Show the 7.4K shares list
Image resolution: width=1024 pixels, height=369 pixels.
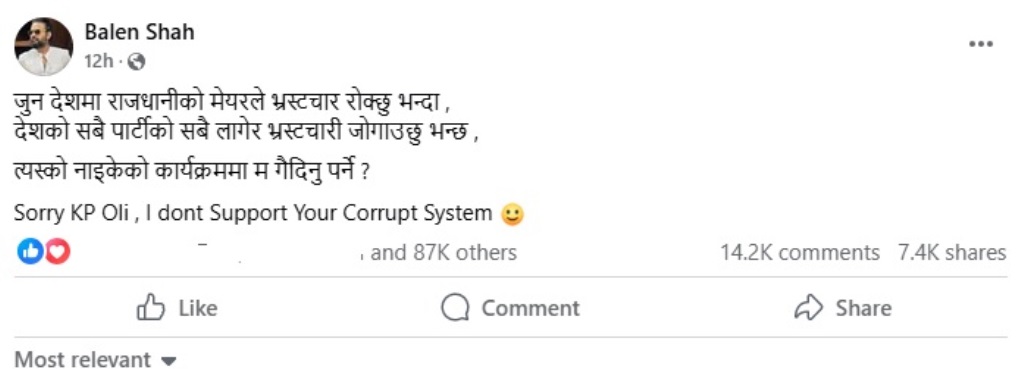tap(952, 253)
